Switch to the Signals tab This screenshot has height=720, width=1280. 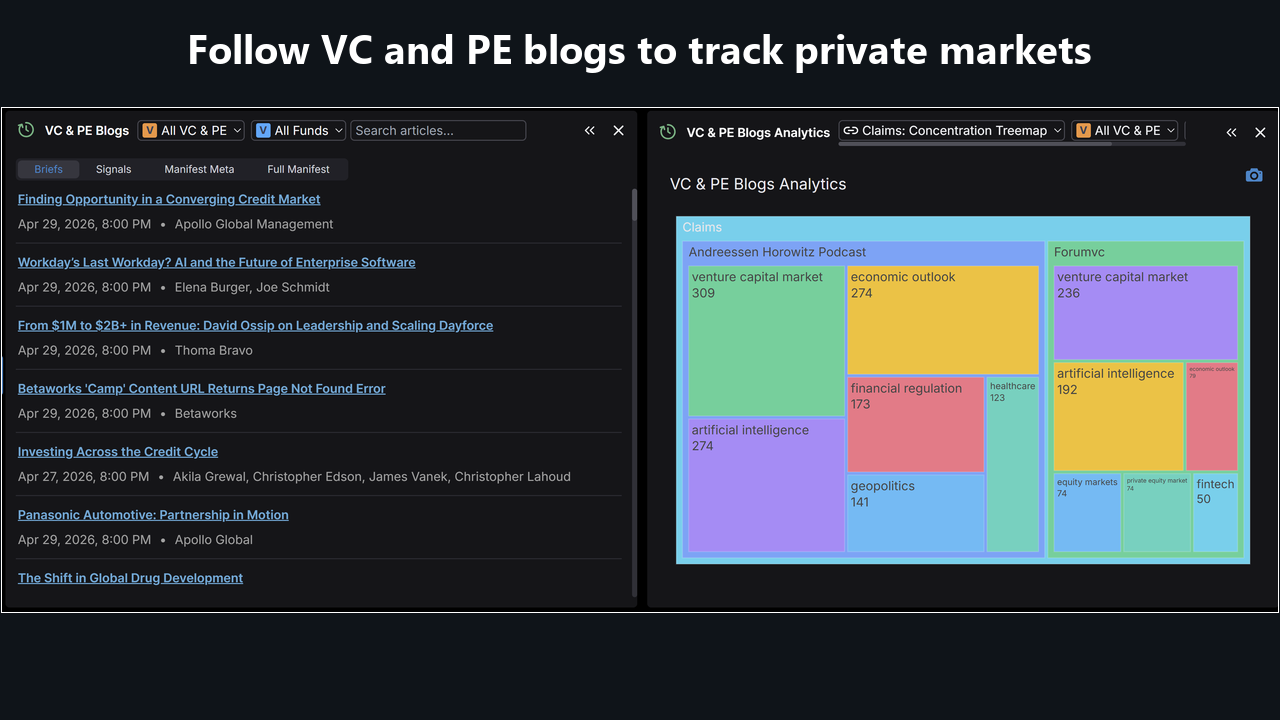pos(114,169)
